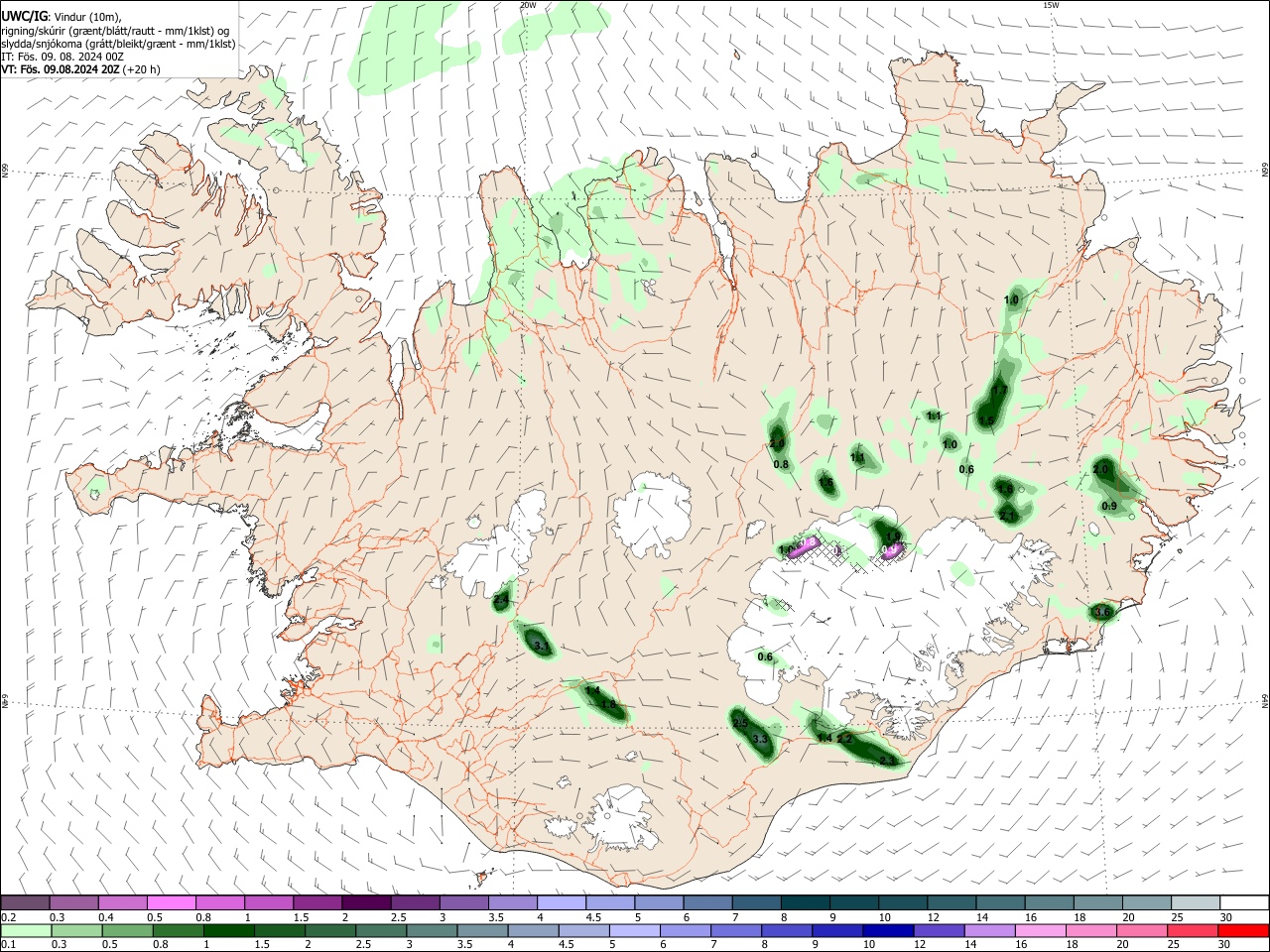1270x952 pixels.
Task: Click the white 30 snow legend swatch
Action: [x=1244, y=902]
